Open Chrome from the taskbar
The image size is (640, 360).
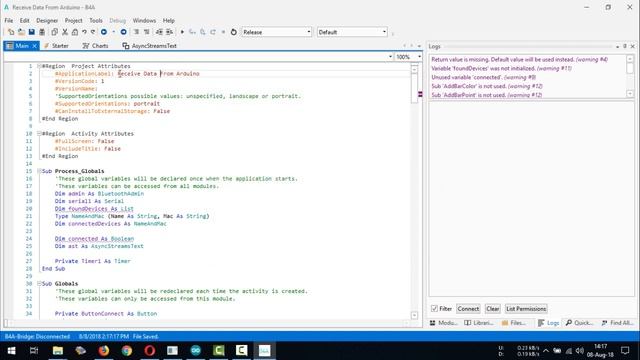click(127, 350)
